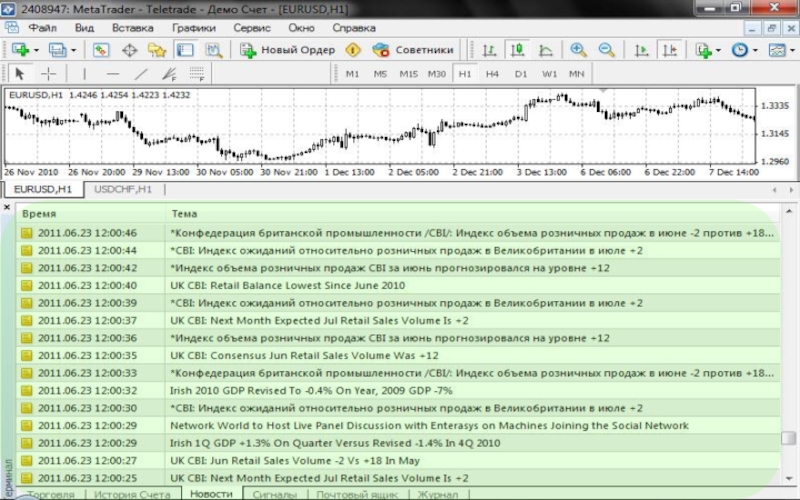Toggle Chart Shift icon
The height and width of the screenshot is (500, 800).
pyautogui.click(x=669, y=50)
